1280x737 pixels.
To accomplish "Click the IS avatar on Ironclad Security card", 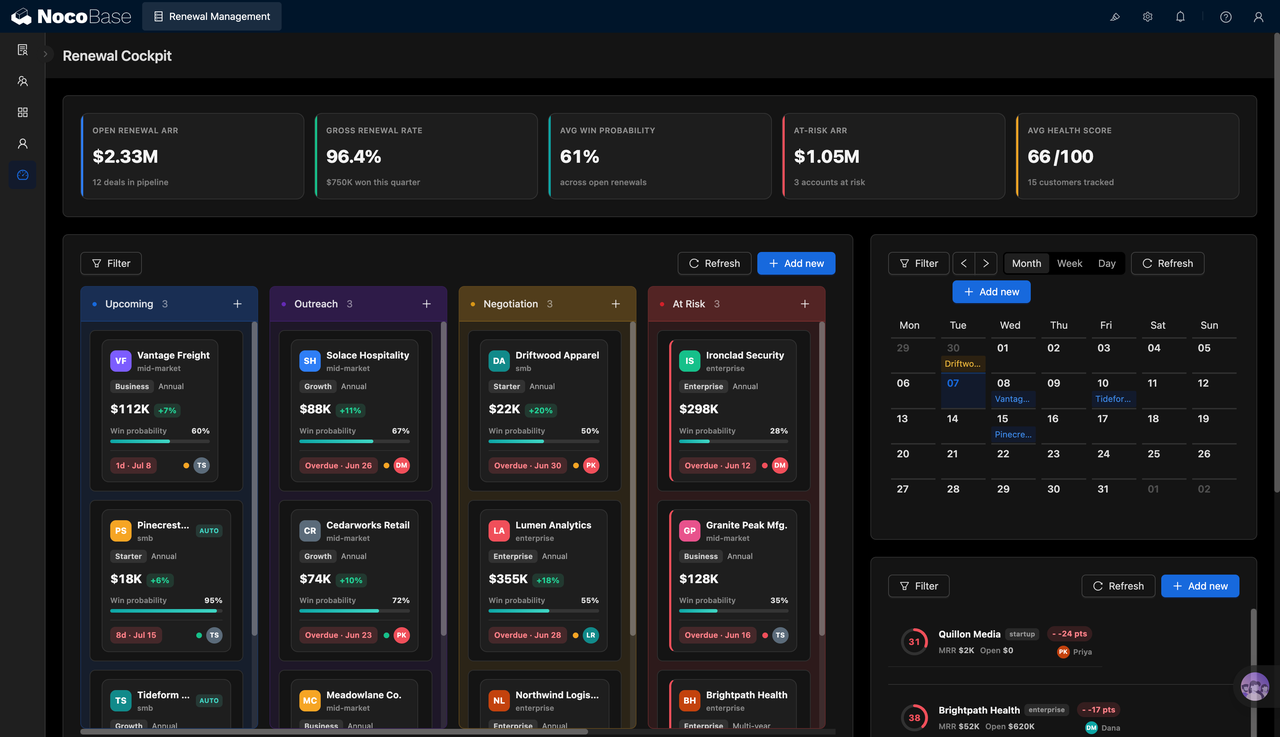I will pyautogui.click(x=689, y=361).
